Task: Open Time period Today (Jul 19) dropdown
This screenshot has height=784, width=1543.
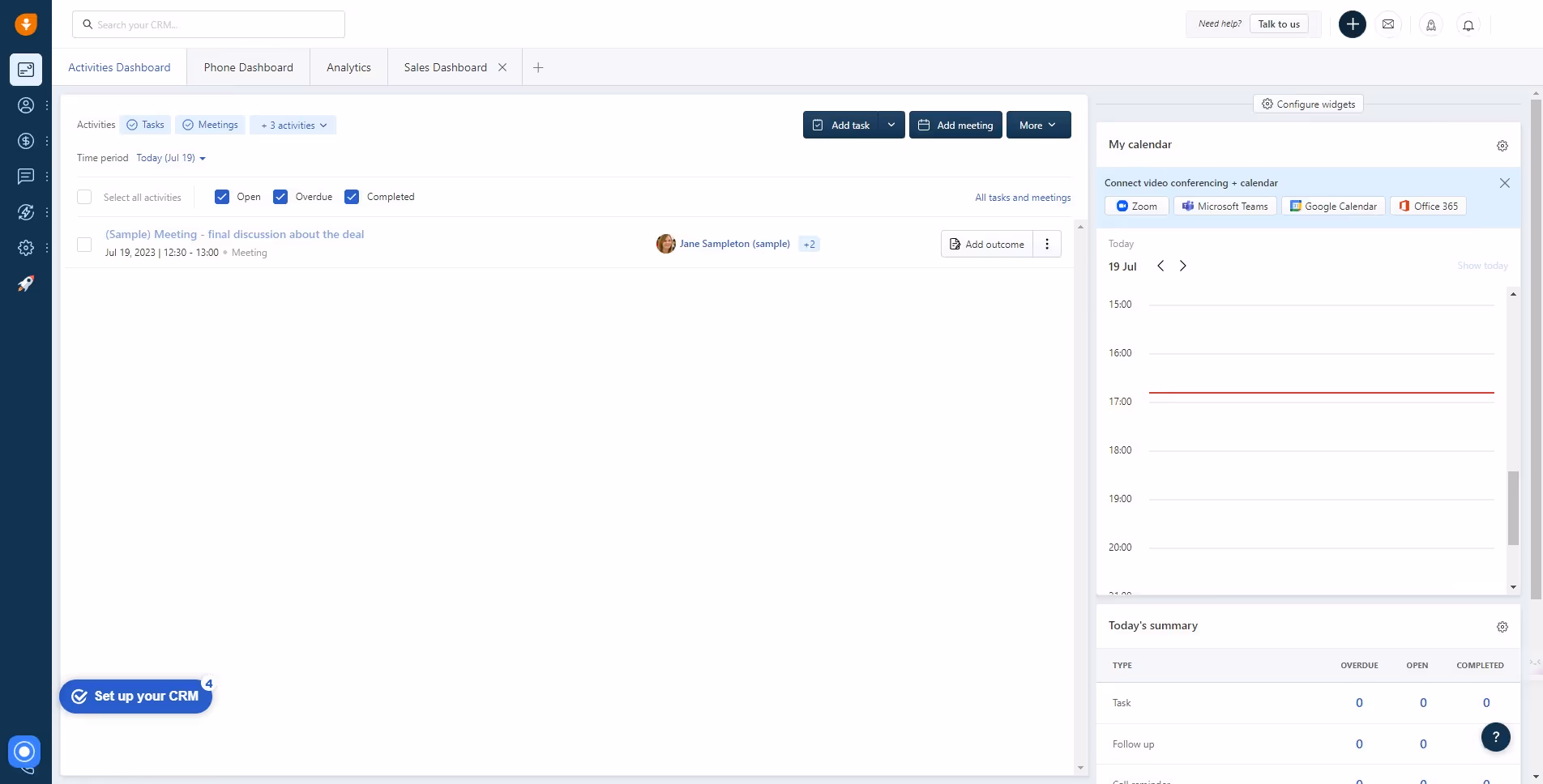Action: click(x=171, y=158)
